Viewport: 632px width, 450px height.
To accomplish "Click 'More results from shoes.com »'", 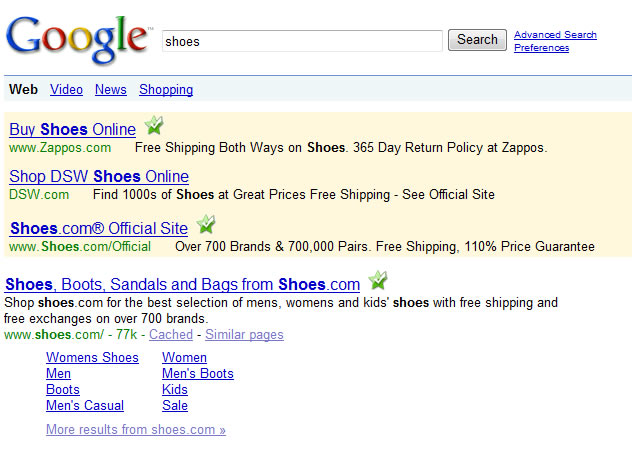I will click(x=136, y=430).
